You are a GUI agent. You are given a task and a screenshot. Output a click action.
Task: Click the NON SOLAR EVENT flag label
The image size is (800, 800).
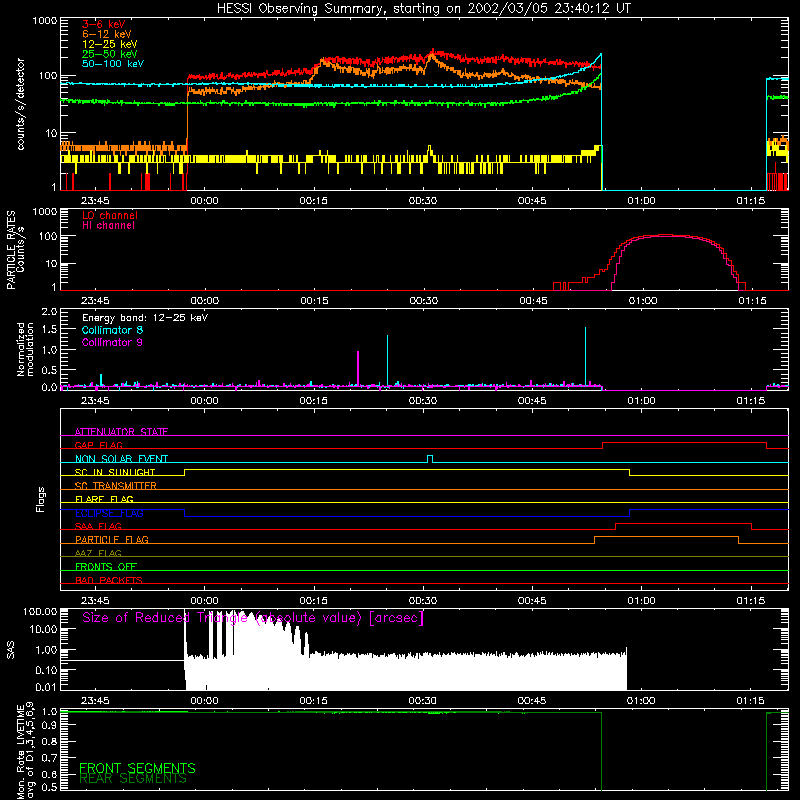121,459
